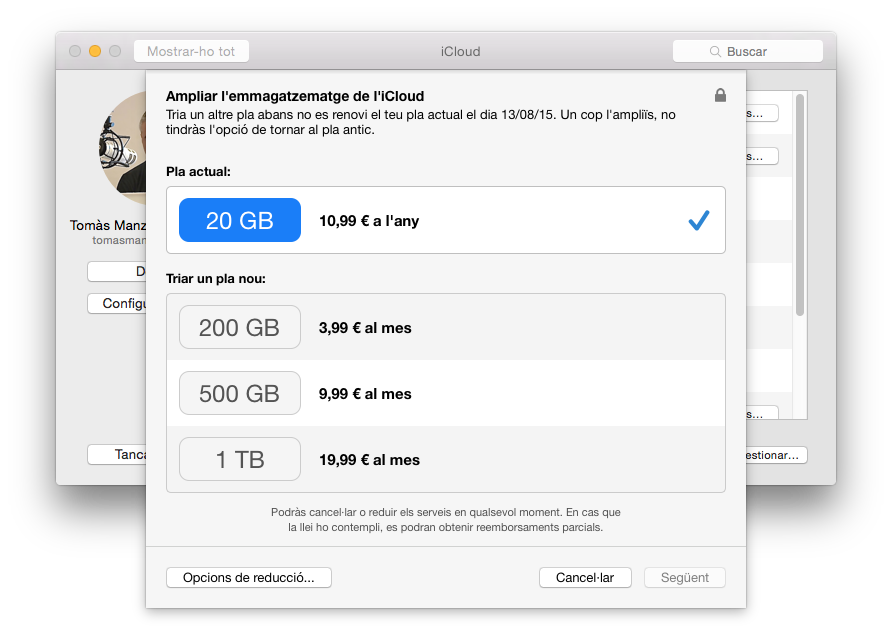Viewport: 892px width, 629px height.
Task: Click the lock icon in the storage sheet
Action: pos(720,95)
